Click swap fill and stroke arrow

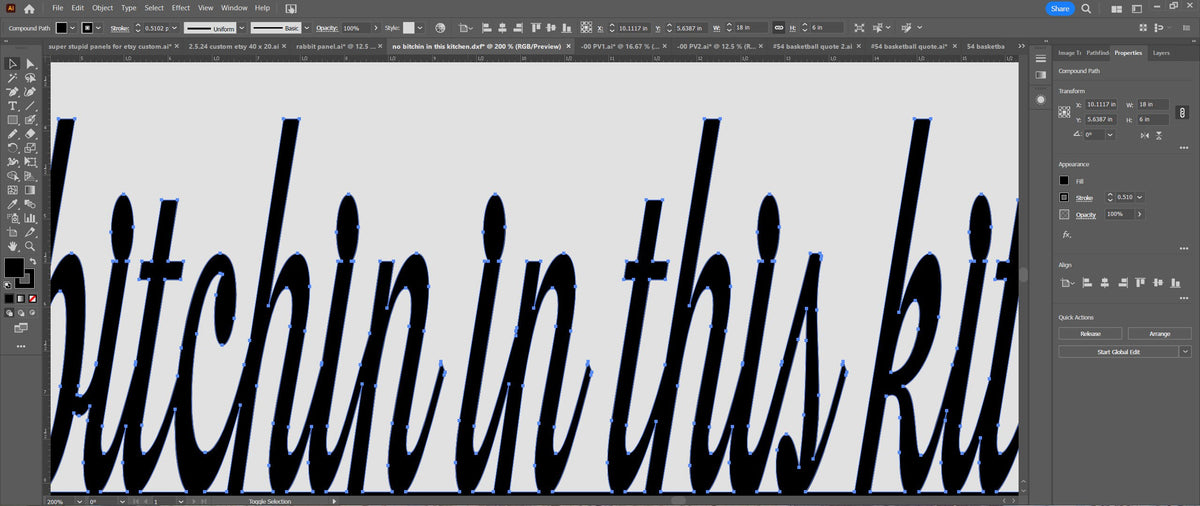pos(33,260)
